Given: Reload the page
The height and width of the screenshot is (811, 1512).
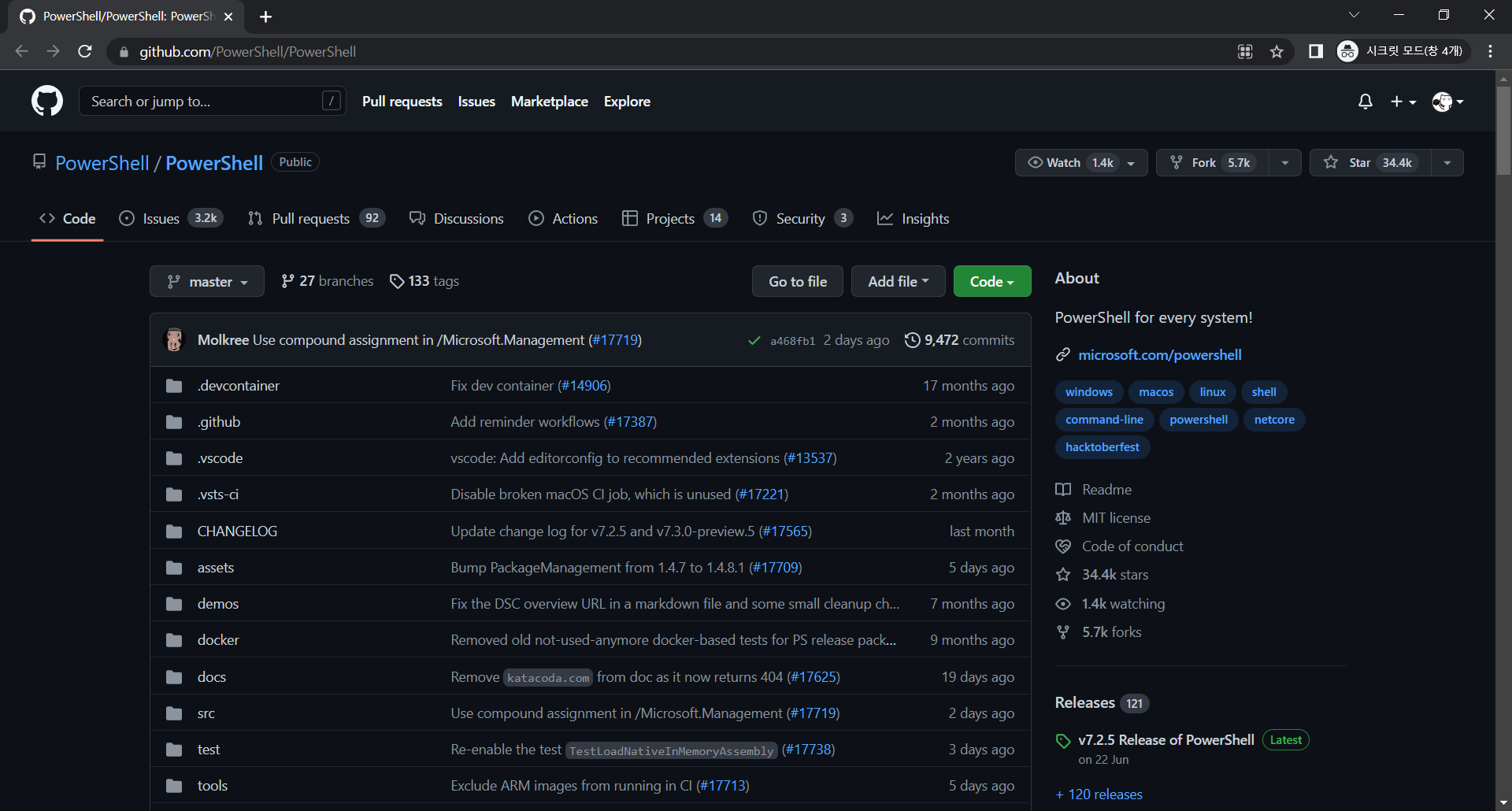Looking at the screenshot, I should (x=85, y=52).
